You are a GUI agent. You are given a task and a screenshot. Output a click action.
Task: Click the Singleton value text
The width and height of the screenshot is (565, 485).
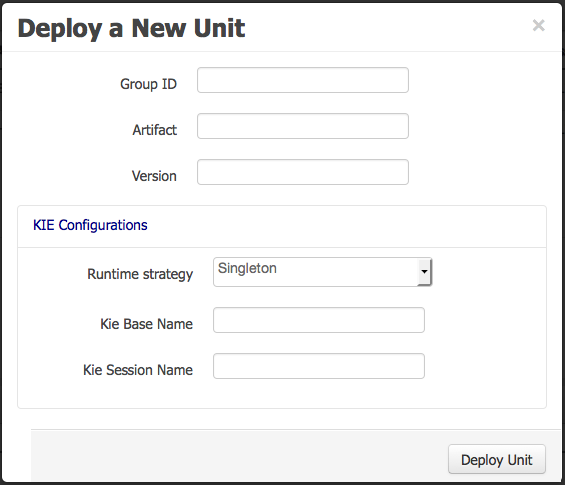[248, 268]
